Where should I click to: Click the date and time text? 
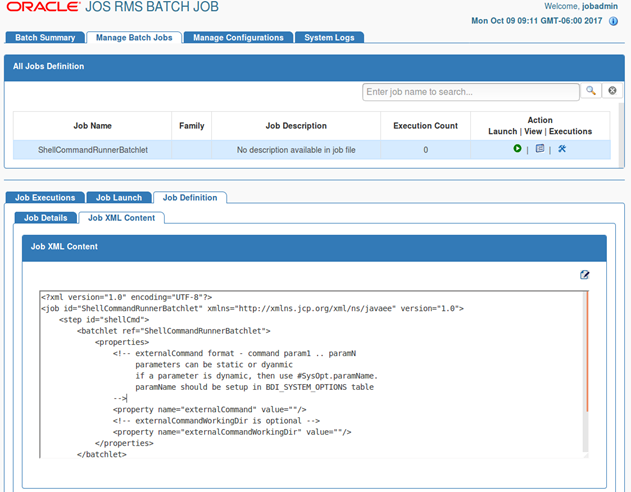tap(536, 21)
